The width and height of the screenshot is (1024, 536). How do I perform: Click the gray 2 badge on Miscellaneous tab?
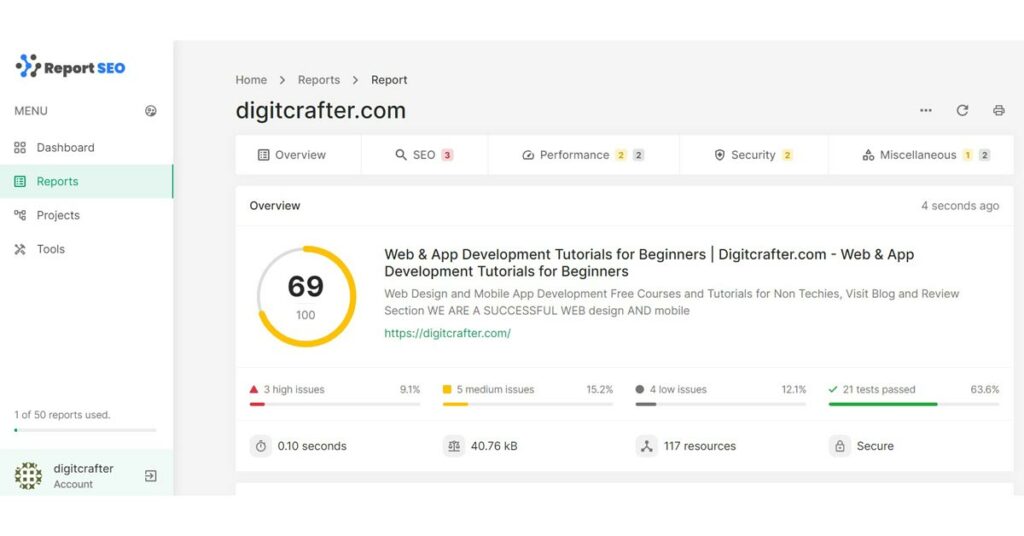click(985, 155)
